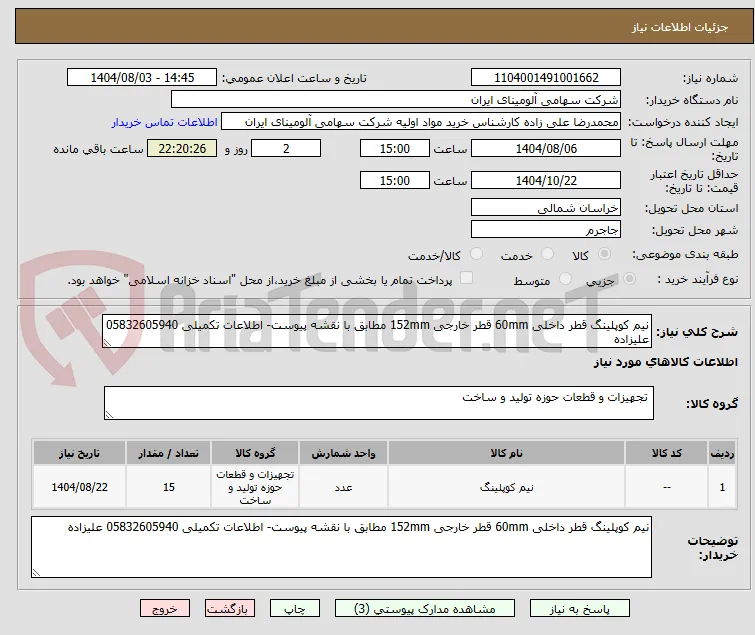Click the remaining days field showing 2
This screenshot has width=755, height=635.
point(286,148)
